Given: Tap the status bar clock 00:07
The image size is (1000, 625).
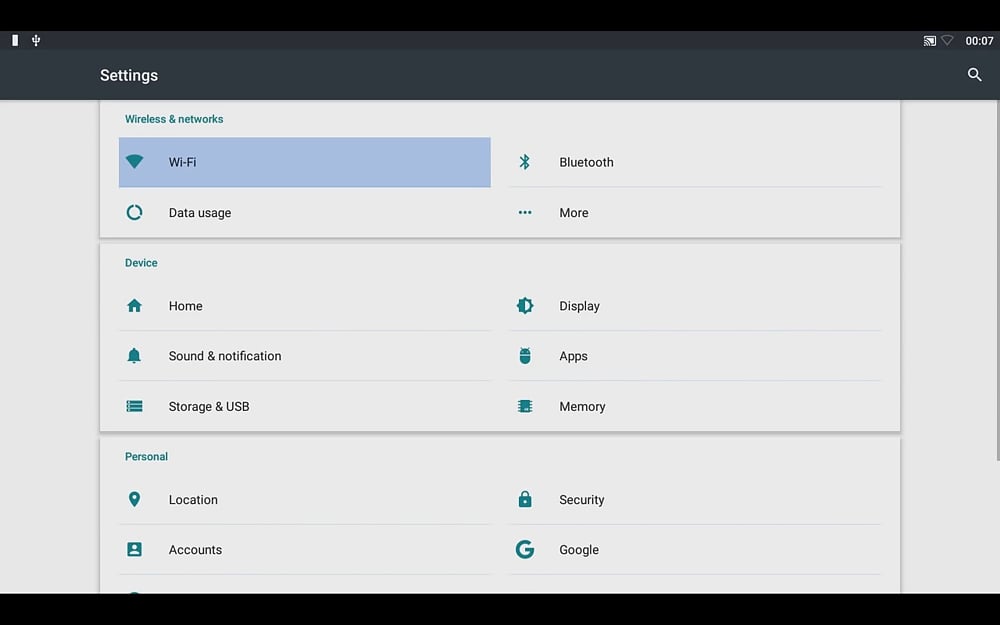Looking at the screenshot, I should point(979,41).
